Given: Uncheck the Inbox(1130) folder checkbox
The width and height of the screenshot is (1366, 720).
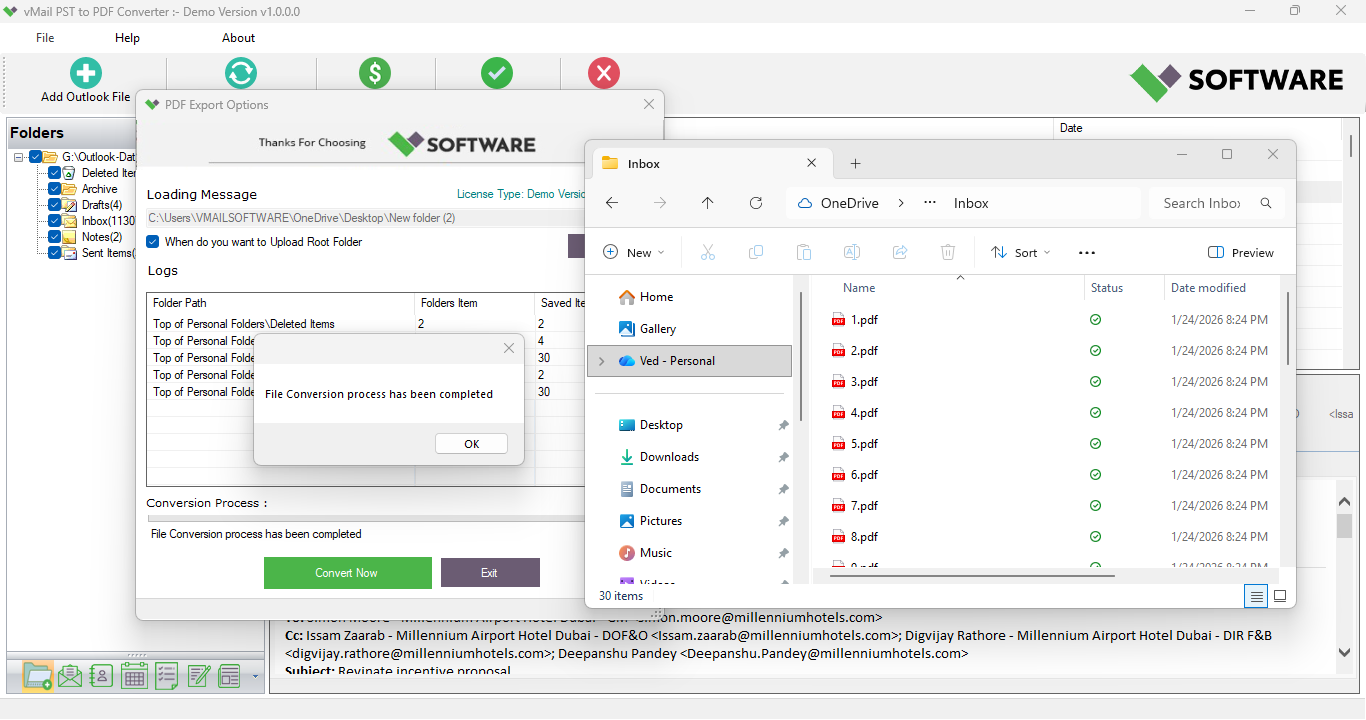Looking at the screenshot, I should 54,220.
